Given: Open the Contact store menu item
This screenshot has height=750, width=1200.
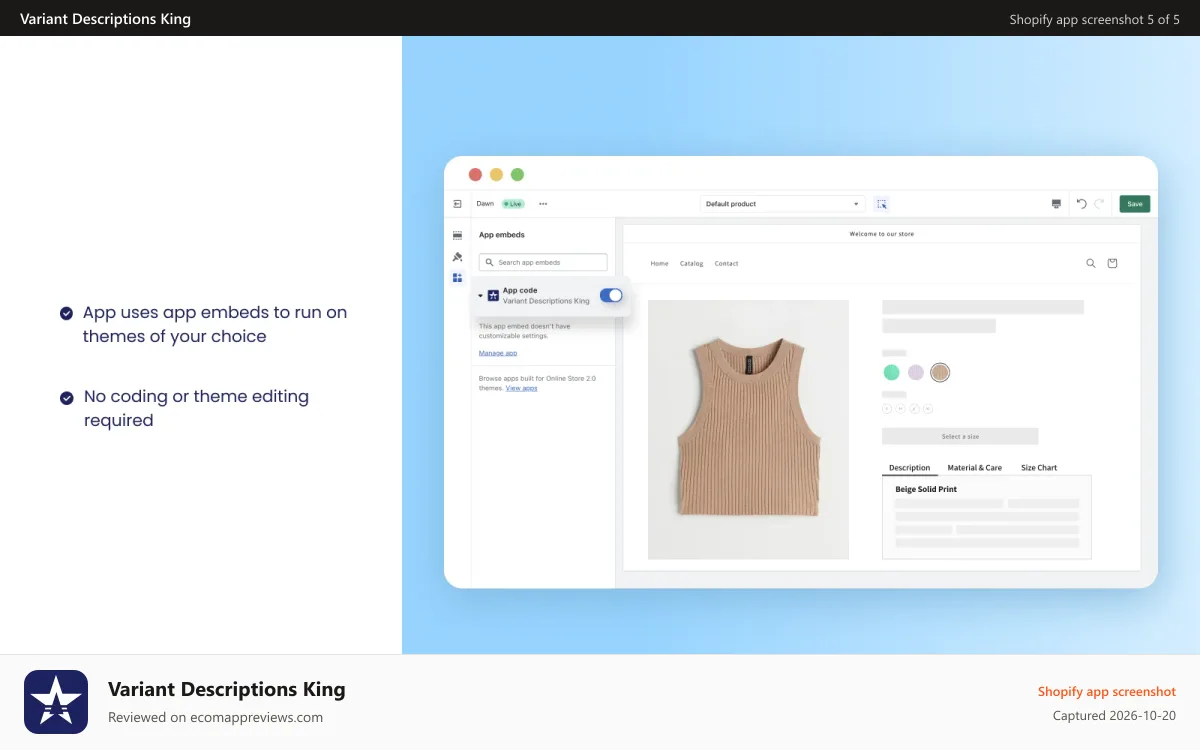Looking at the screenshot, I should (727, 264).
